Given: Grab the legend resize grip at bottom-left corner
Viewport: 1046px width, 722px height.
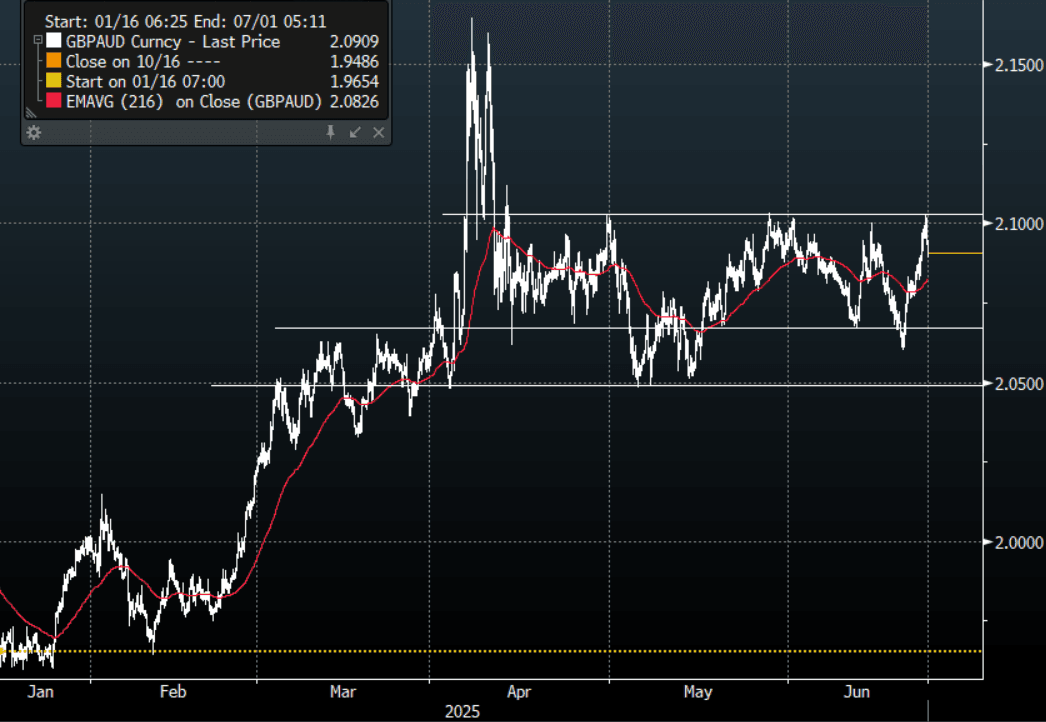Looking at the screenshot, I should click(30, 113).
